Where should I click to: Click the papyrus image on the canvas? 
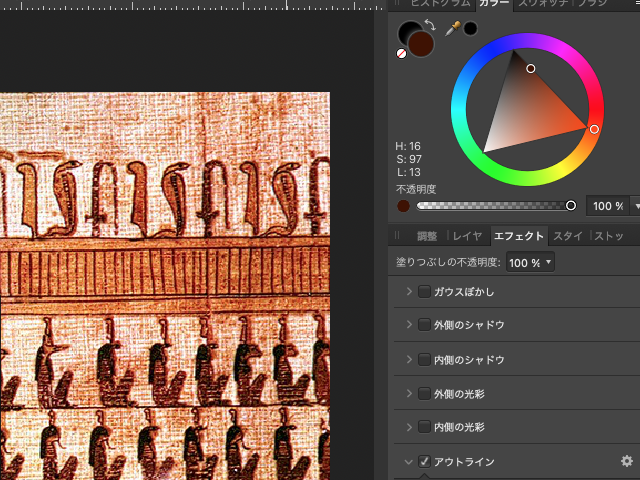pos(165,286)
